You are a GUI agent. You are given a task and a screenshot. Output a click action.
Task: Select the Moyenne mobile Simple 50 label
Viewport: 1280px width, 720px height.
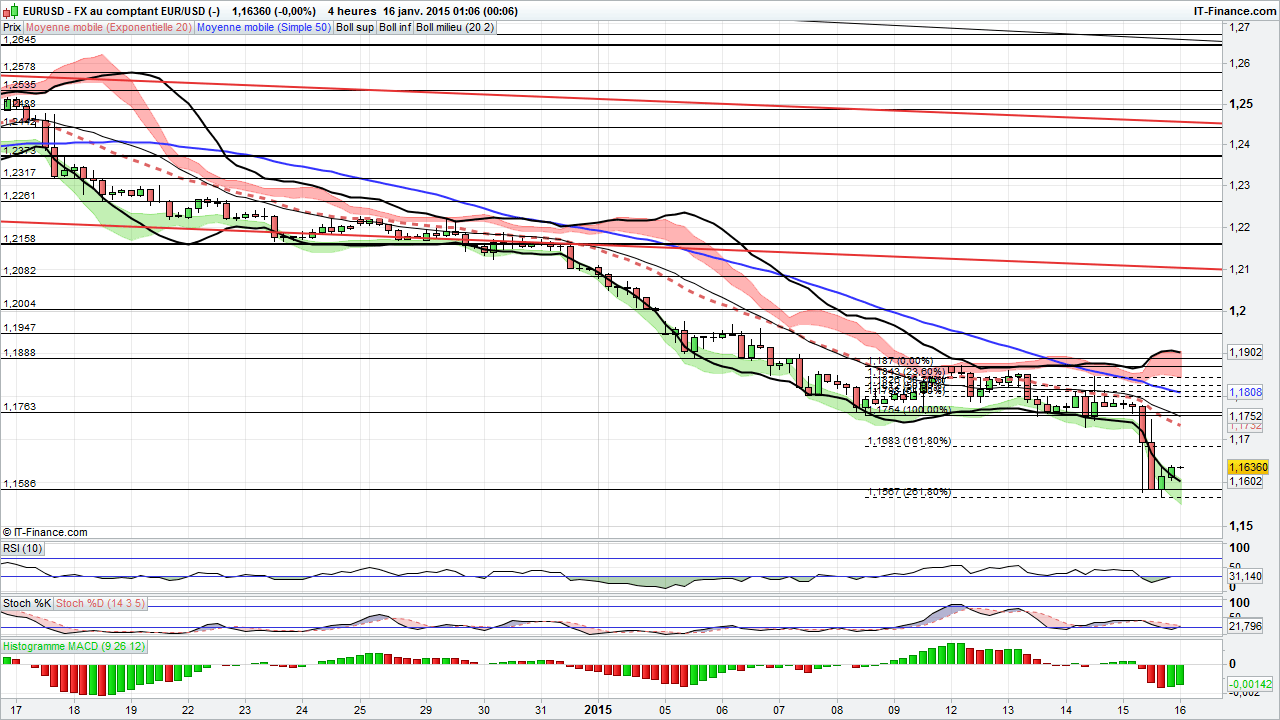coord(263,27)
